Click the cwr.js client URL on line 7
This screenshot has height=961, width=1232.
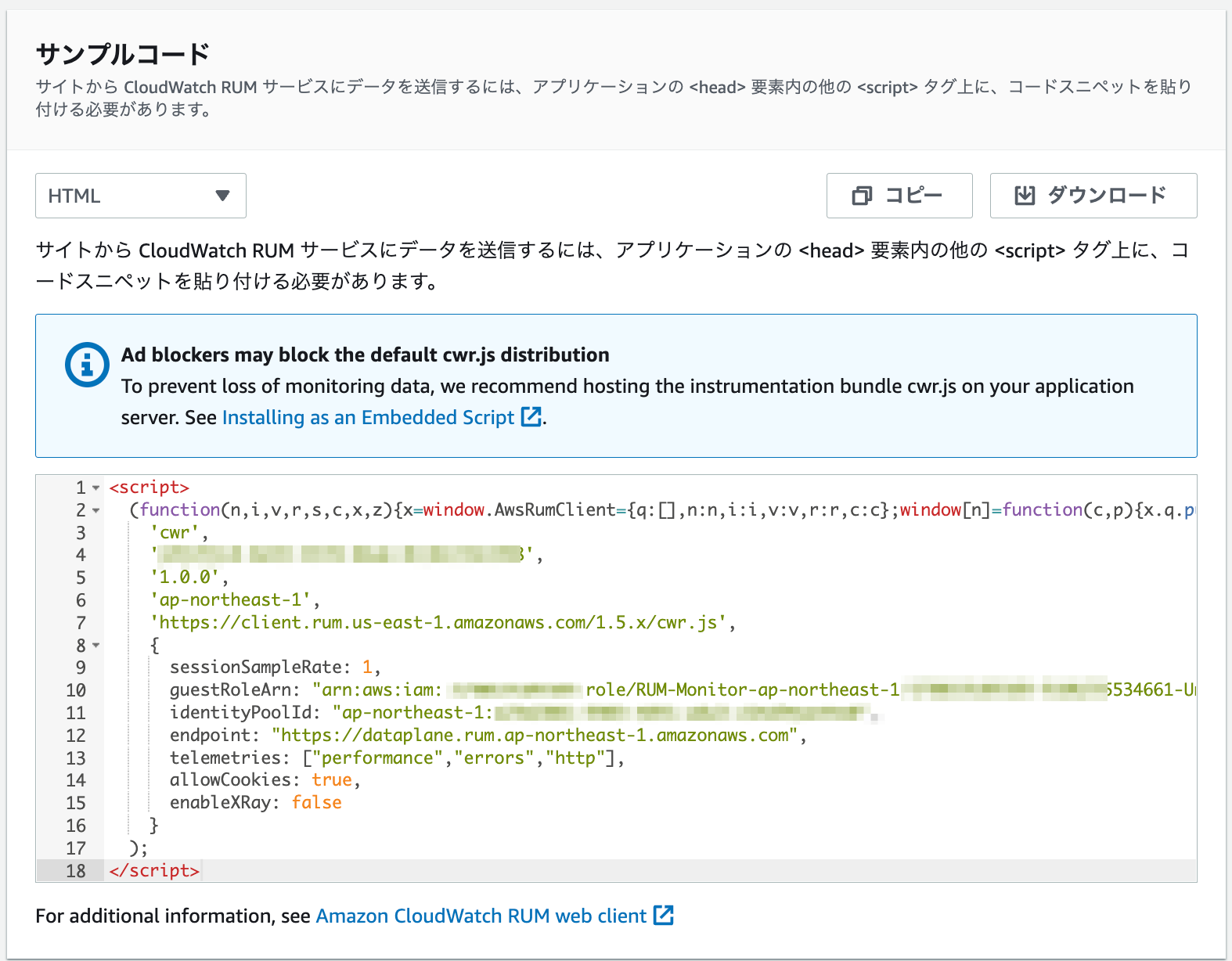pyautogui.click(x=438, y=623)
